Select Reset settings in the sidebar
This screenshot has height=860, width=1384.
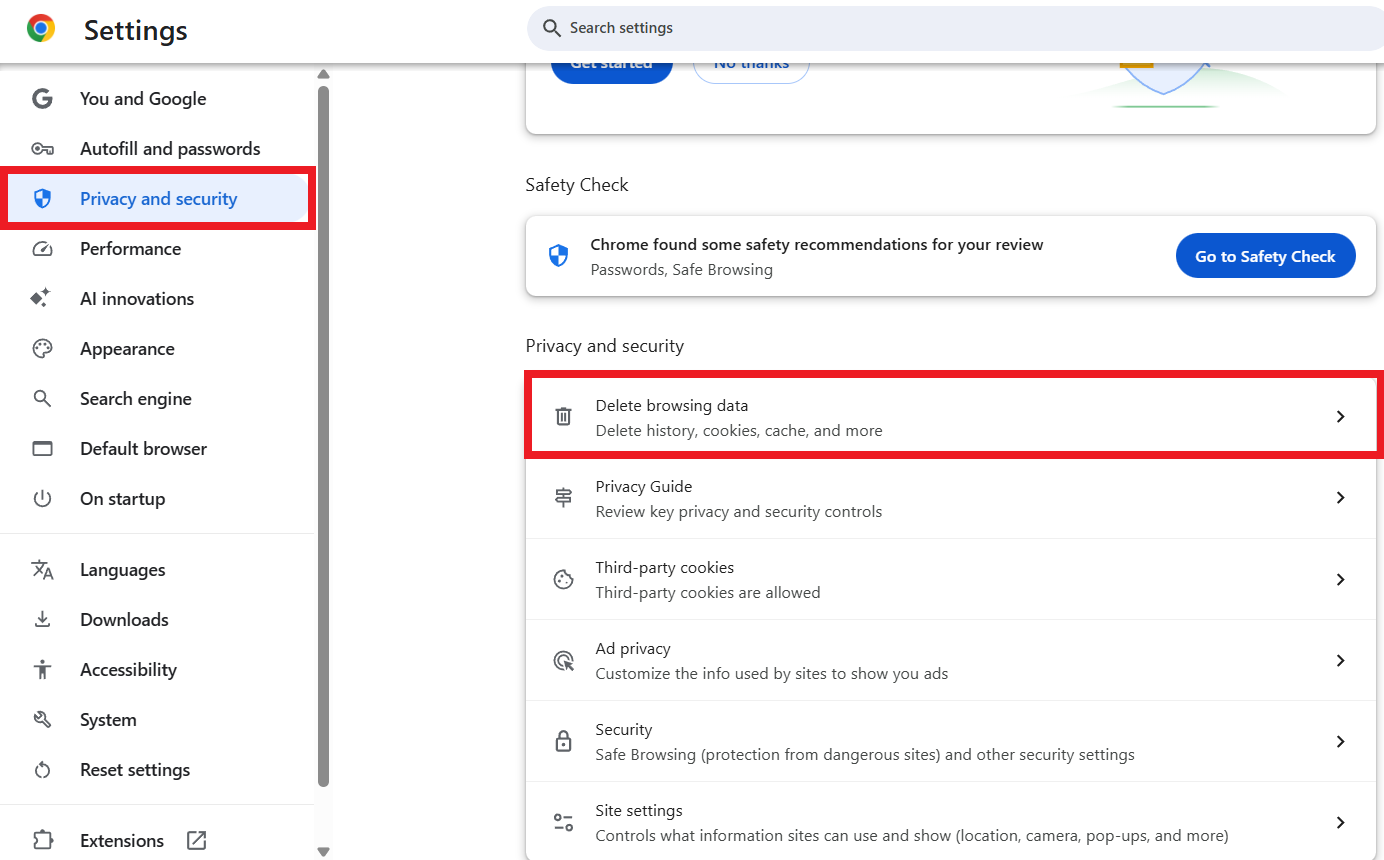tap(135, 769)
